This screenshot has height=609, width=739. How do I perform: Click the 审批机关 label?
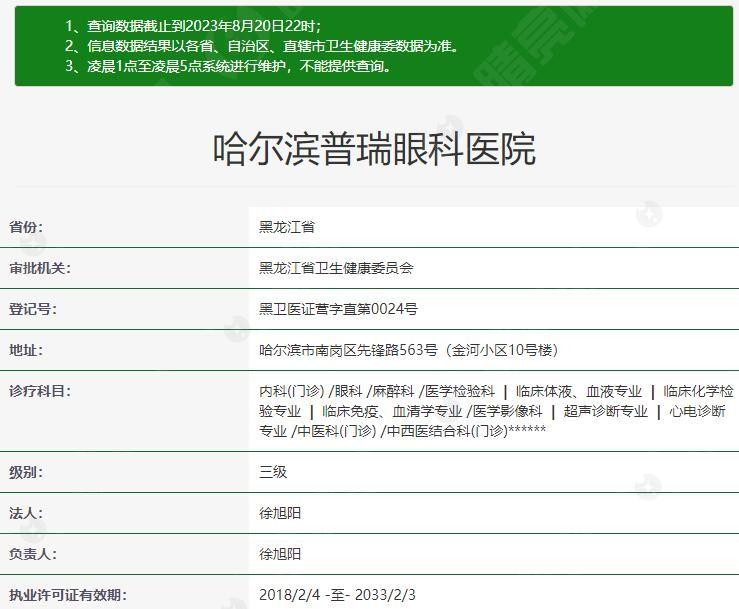40,268
